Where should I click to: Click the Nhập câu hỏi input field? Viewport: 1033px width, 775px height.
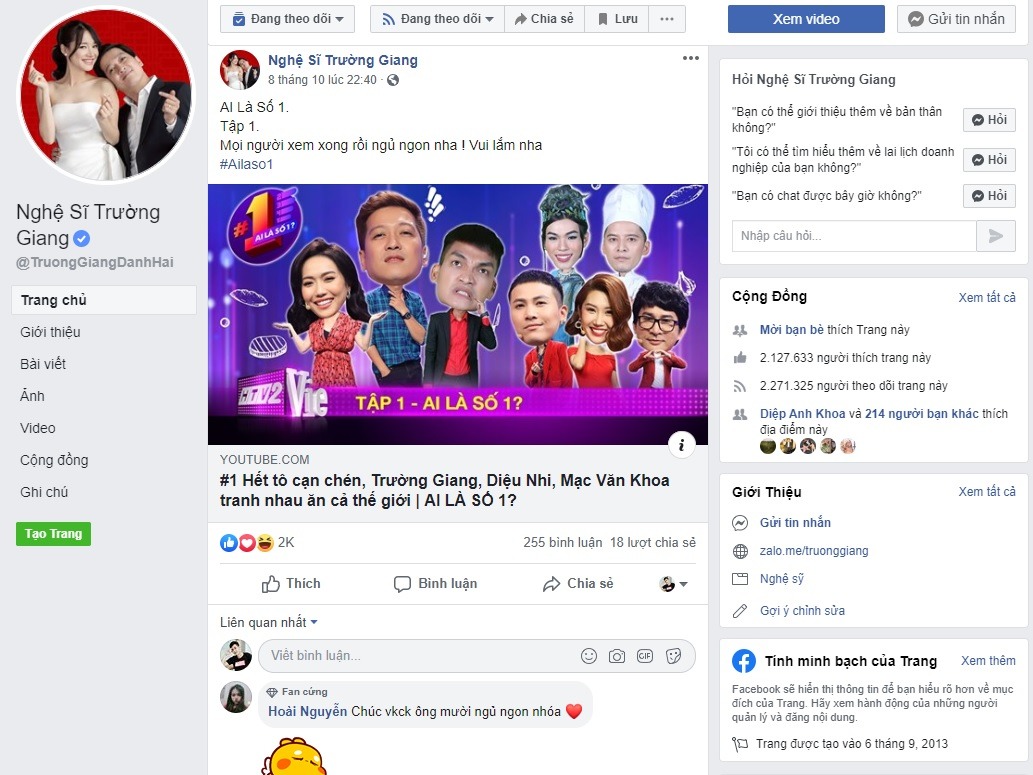point(854,236)
